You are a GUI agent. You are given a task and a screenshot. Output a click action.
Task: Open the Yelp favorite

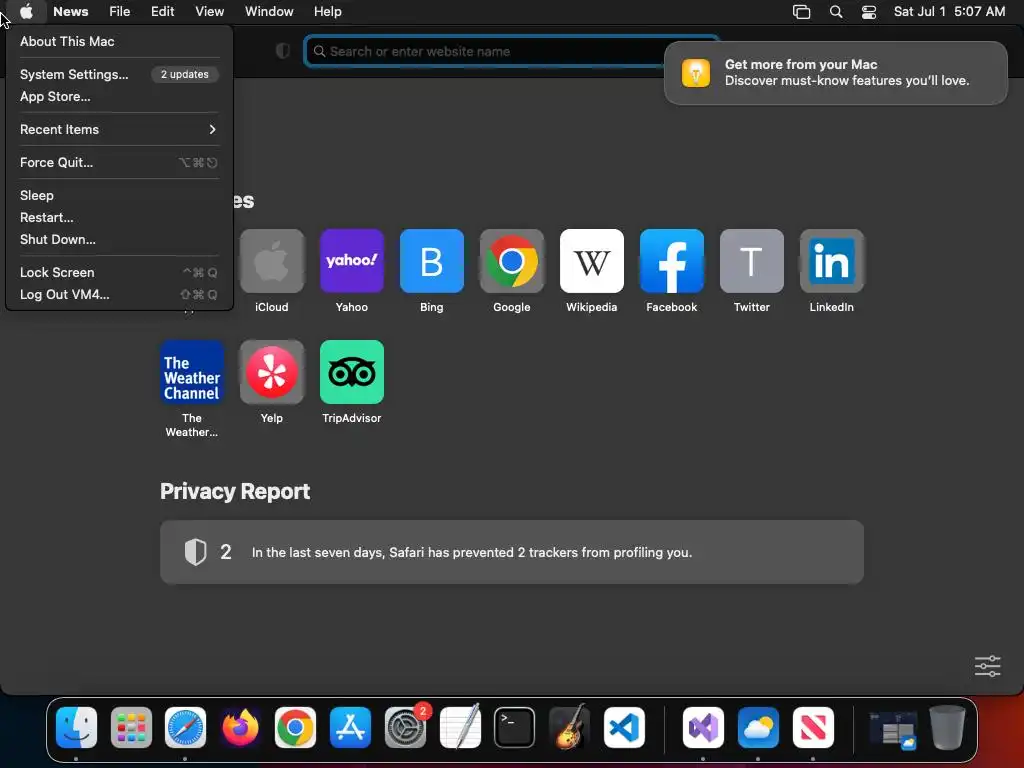tap(272, 372)
